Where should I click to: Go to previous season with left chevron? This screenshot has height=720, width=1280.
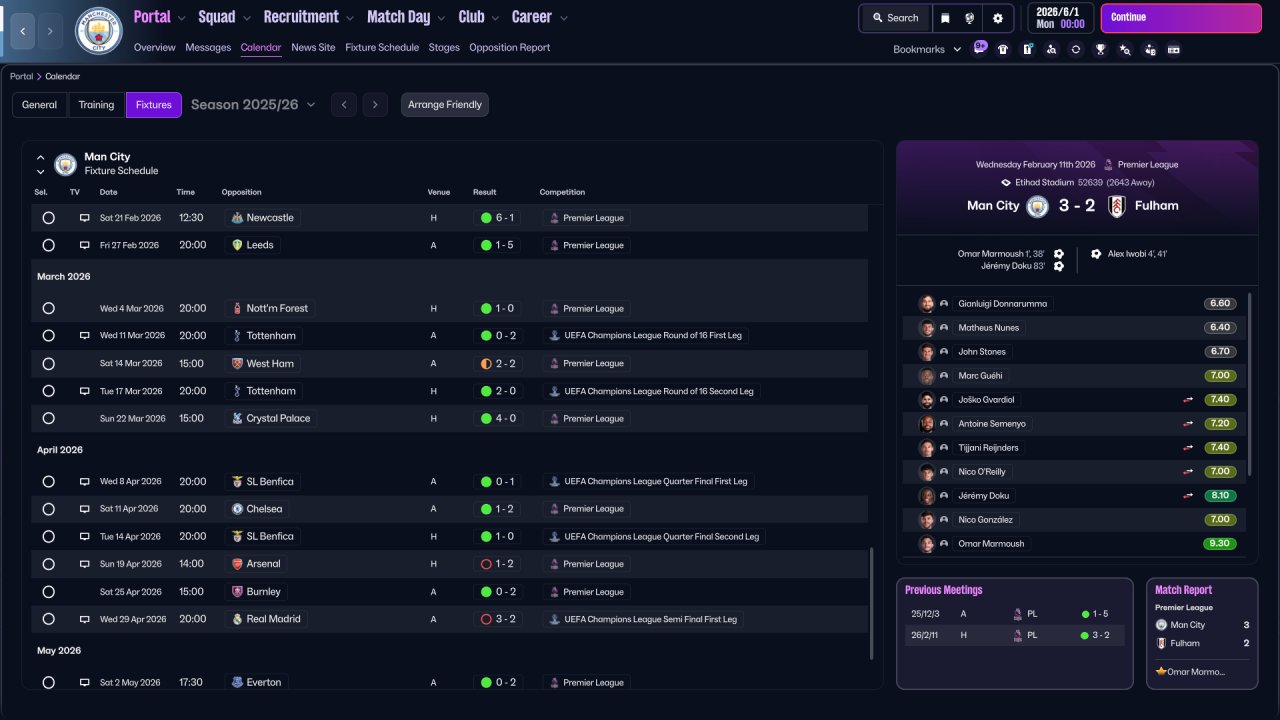pyautogui.click(x=343, y=105)
